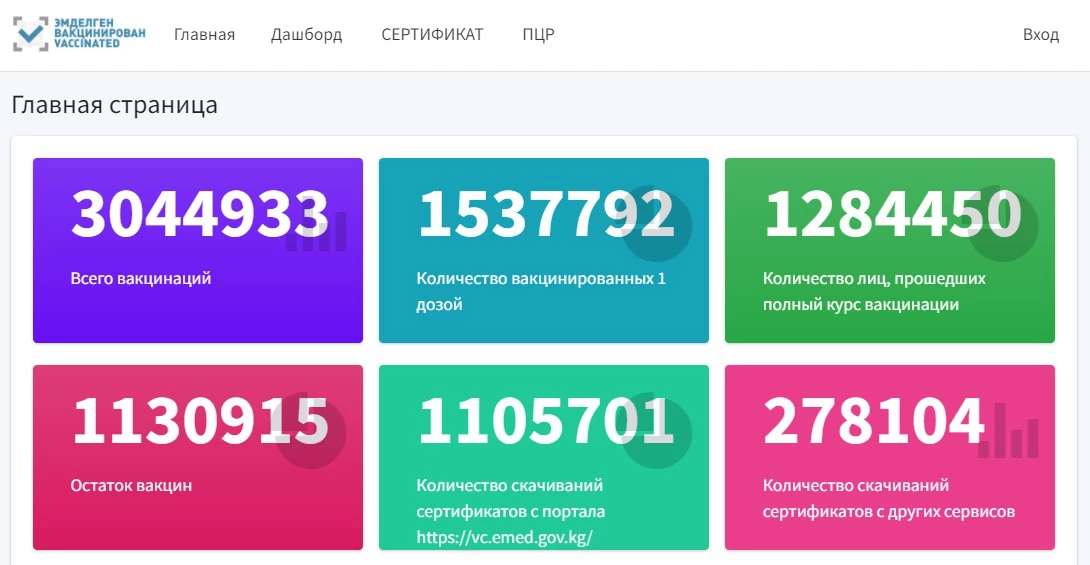Select ПЦР in the navigation bar
This screenshot has height=565, width=1090.
pyautogui.click(x=538, y=35)
